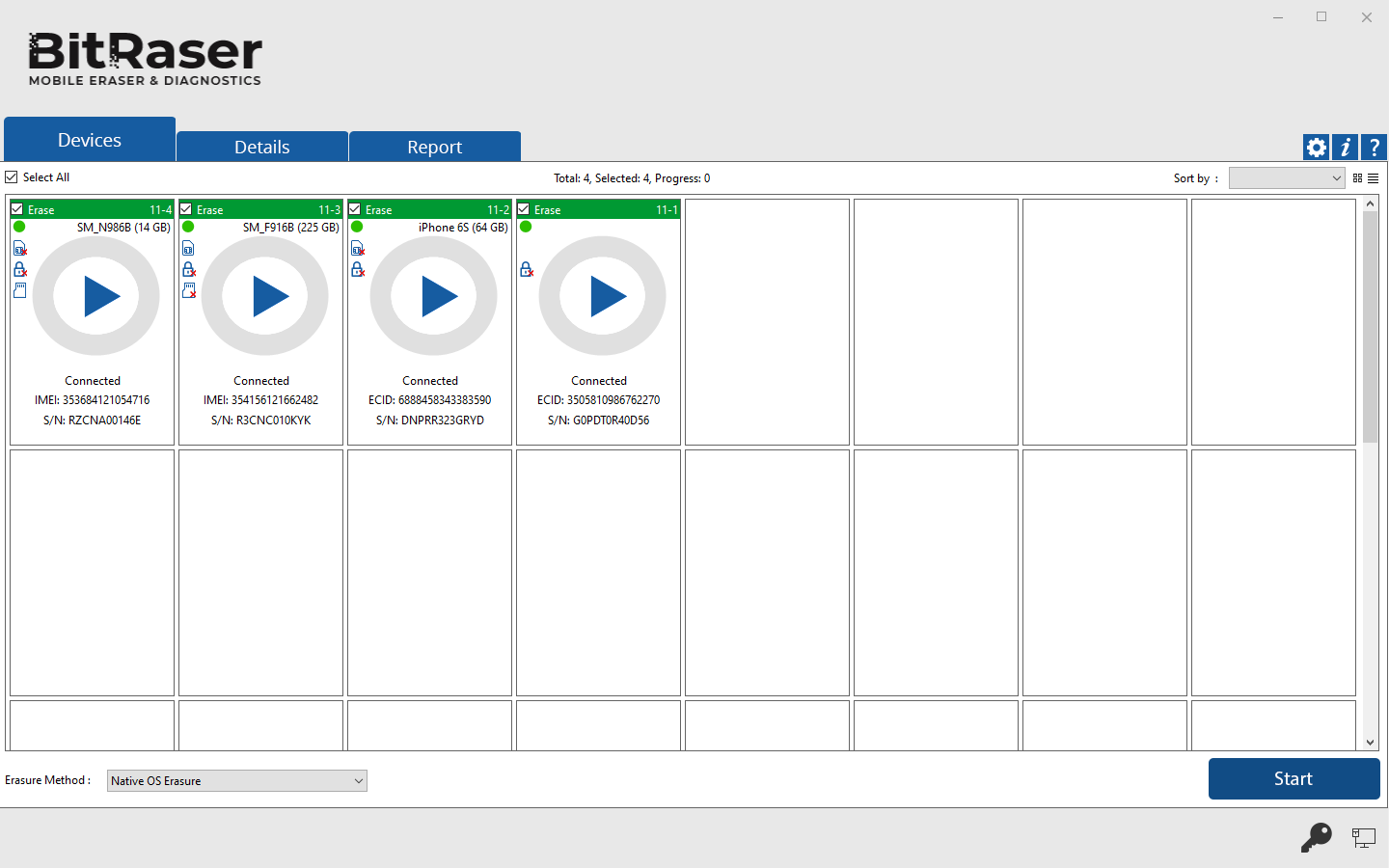Uncheck Erase checkbox for device 11-1

[524, 209]
